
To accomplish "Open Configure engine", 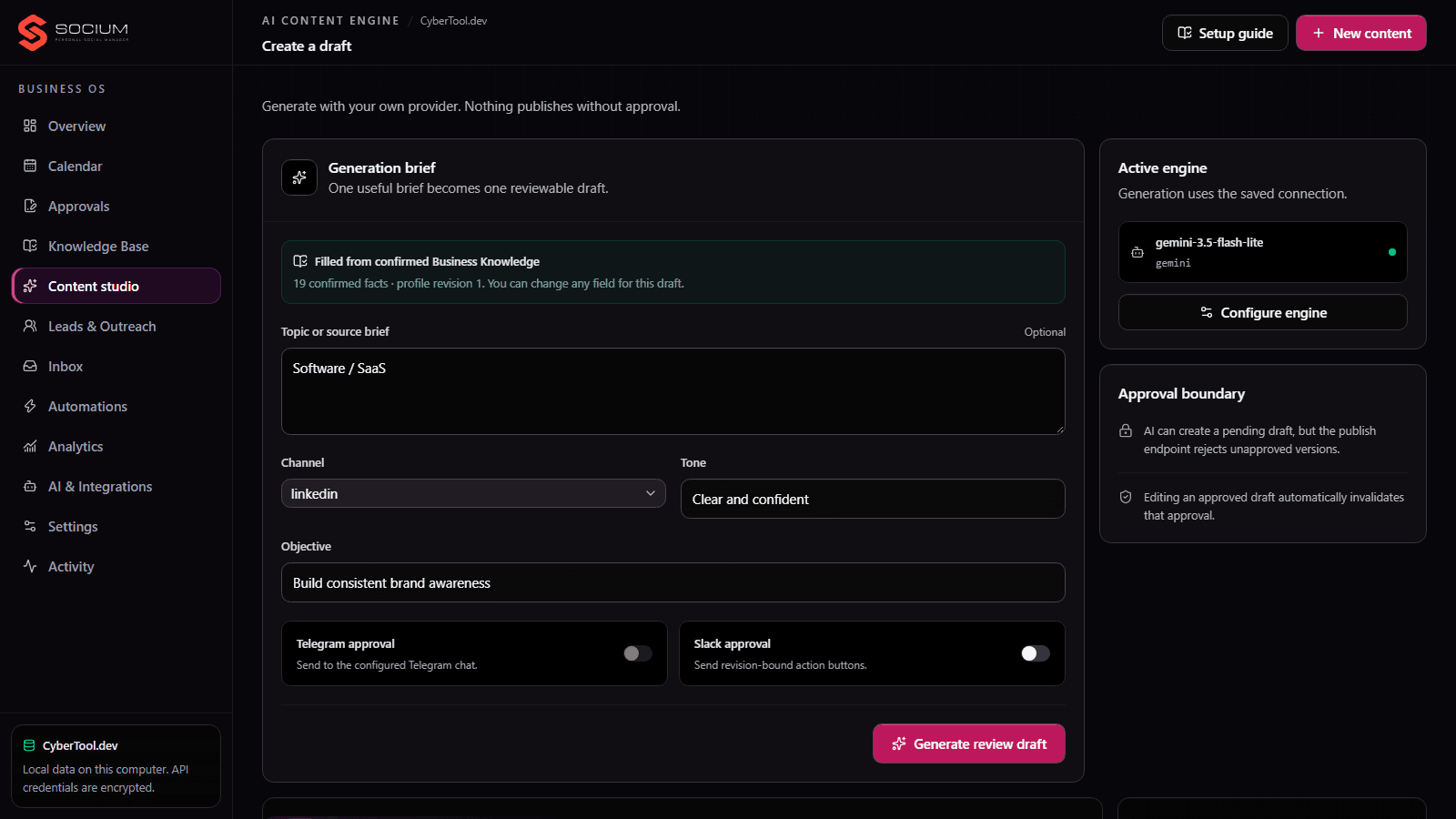I will coord(1263,312).
